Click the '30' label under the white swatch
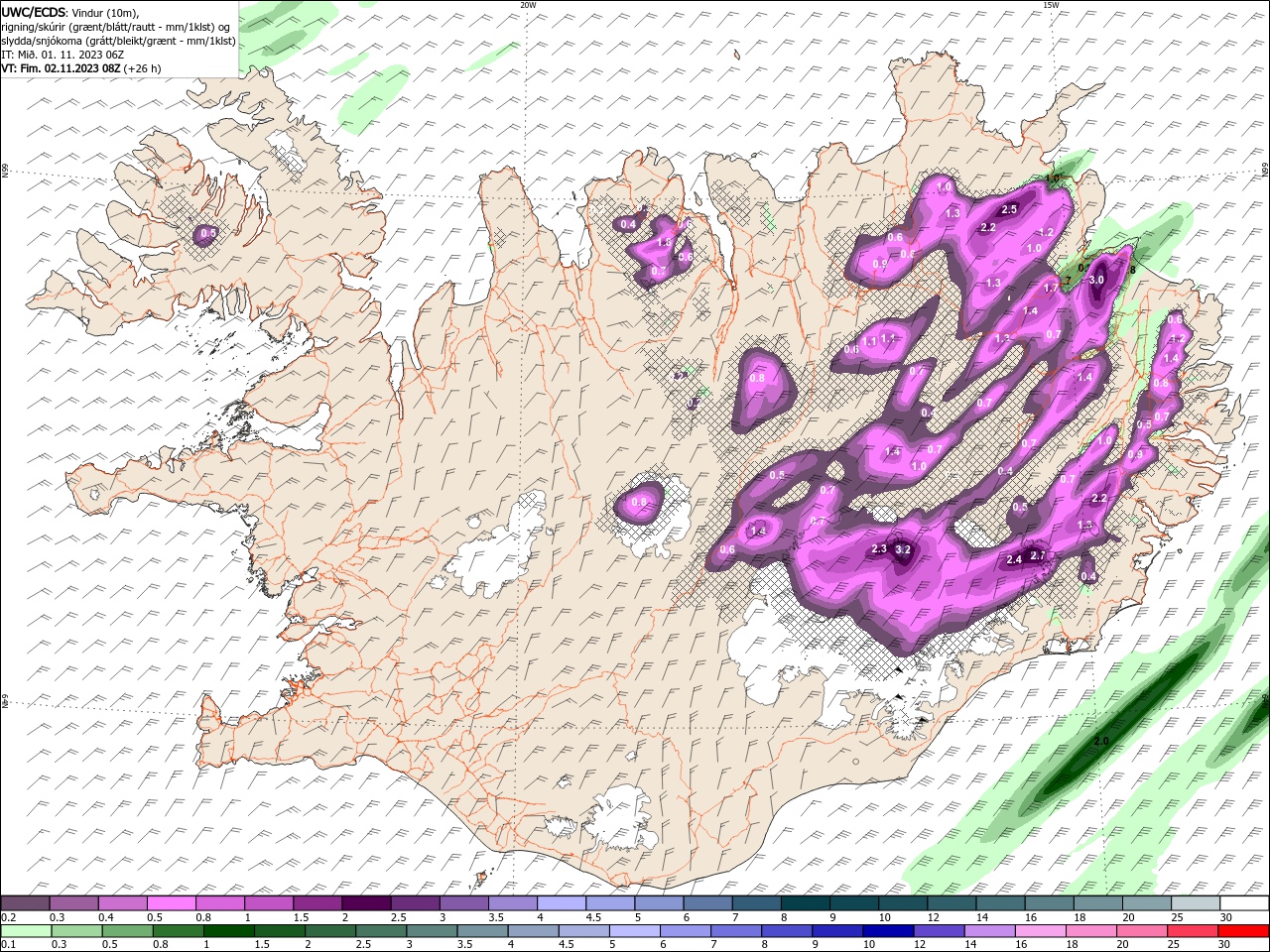Screen dimensions: 1270x952 pyautogui.click(x=1227, y=917)
